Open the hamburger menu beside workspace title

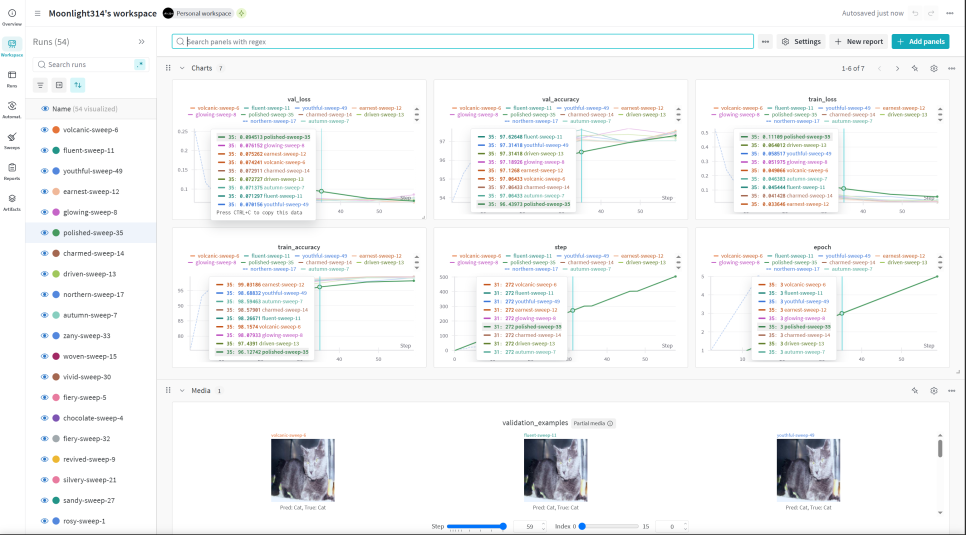tap(38, 13)
